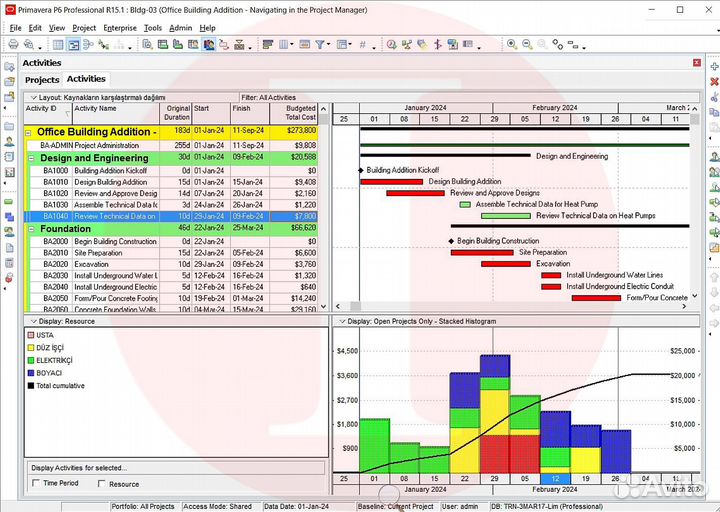720x512 pixels.
Task: Open the Columns icon dropdown arrow
Action: click(292, 45)
